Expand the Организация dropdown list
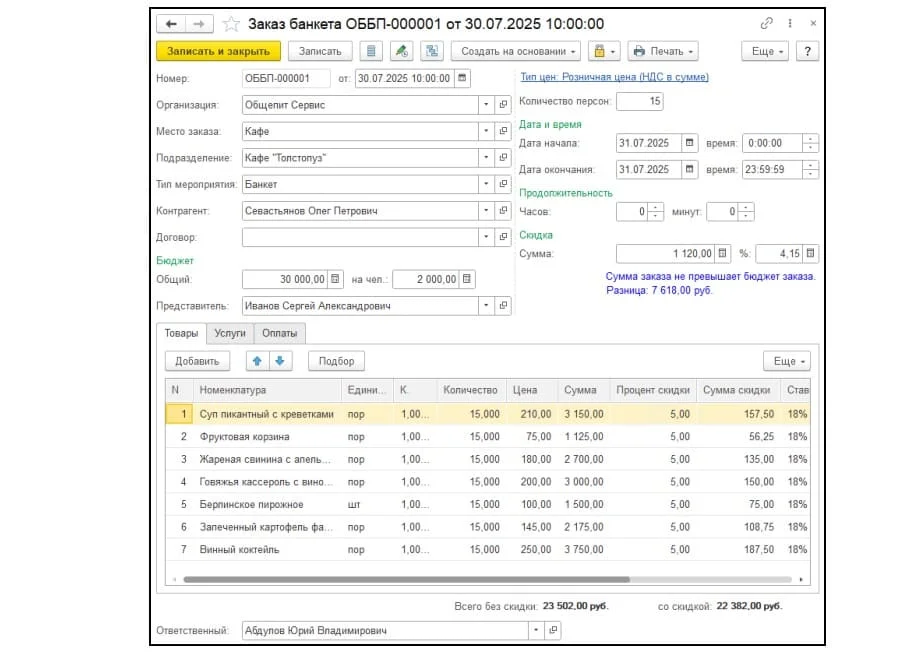 486,105
